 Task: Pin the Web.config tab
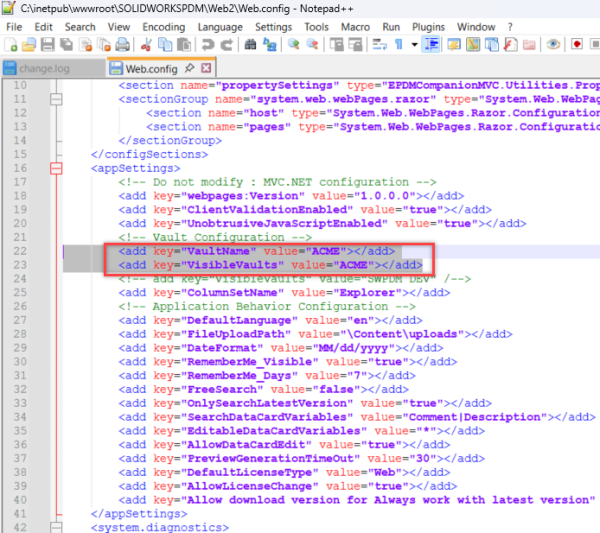[x=191, y=68]
